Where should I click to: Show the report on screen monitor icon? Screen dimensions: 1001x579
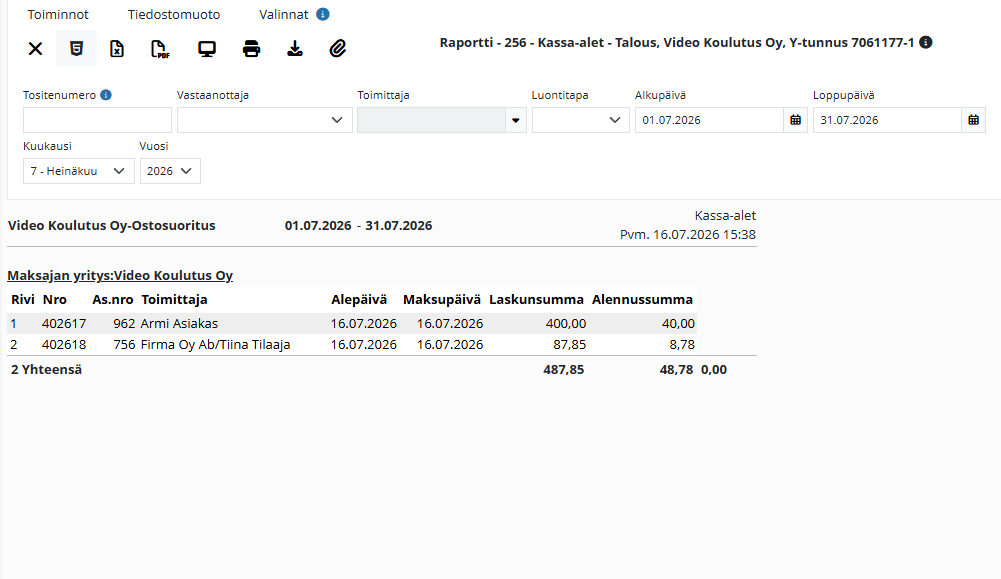click(207, 49)
